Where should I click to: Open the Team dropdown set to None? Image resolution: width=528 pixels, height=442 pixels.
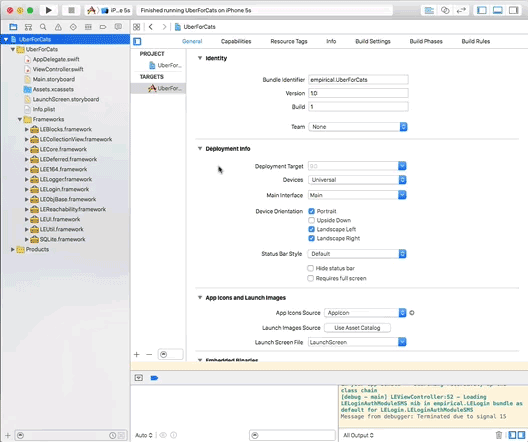point(358,127)
